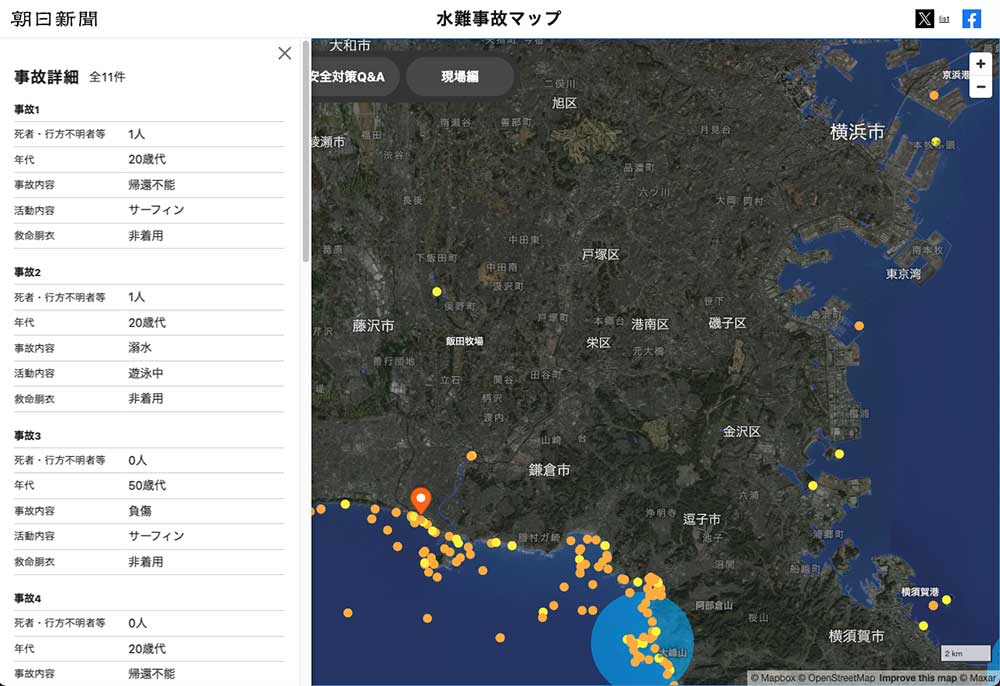
Task: Click the 東京湾 map label
Action: [903, 274]
